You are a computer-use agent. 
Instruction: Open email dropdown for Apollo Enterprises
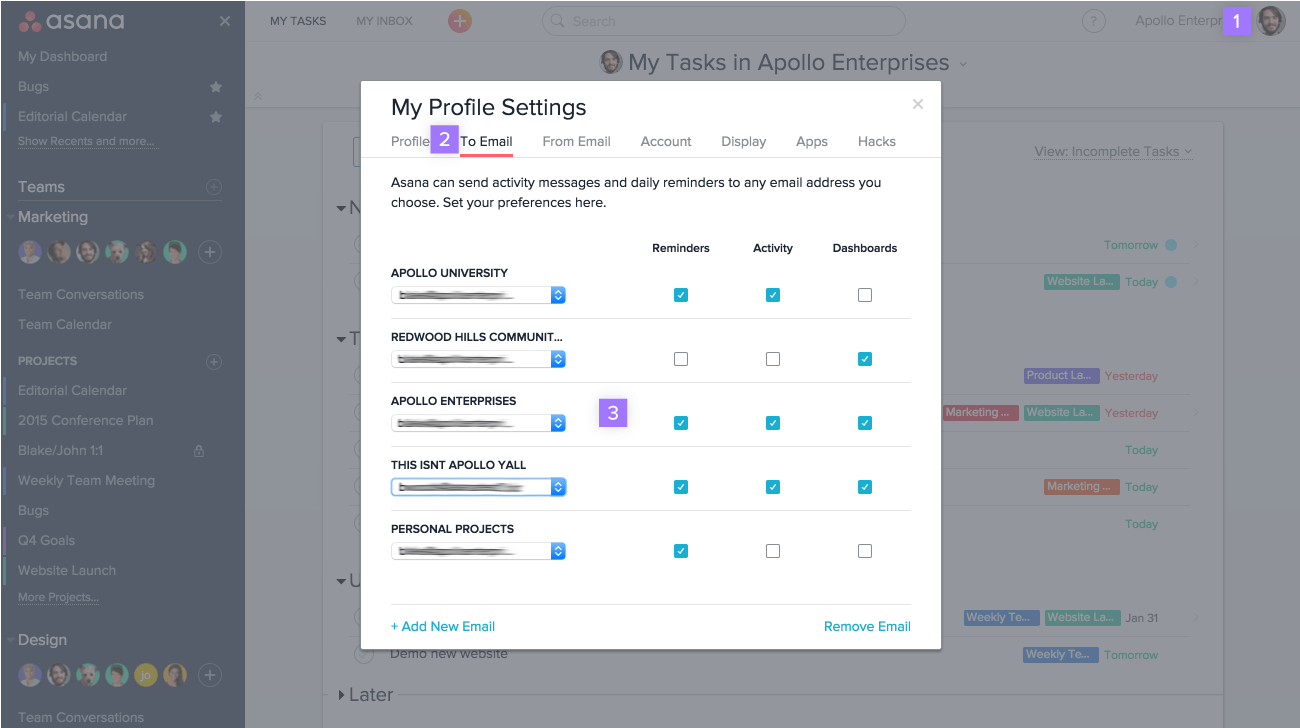478,423
